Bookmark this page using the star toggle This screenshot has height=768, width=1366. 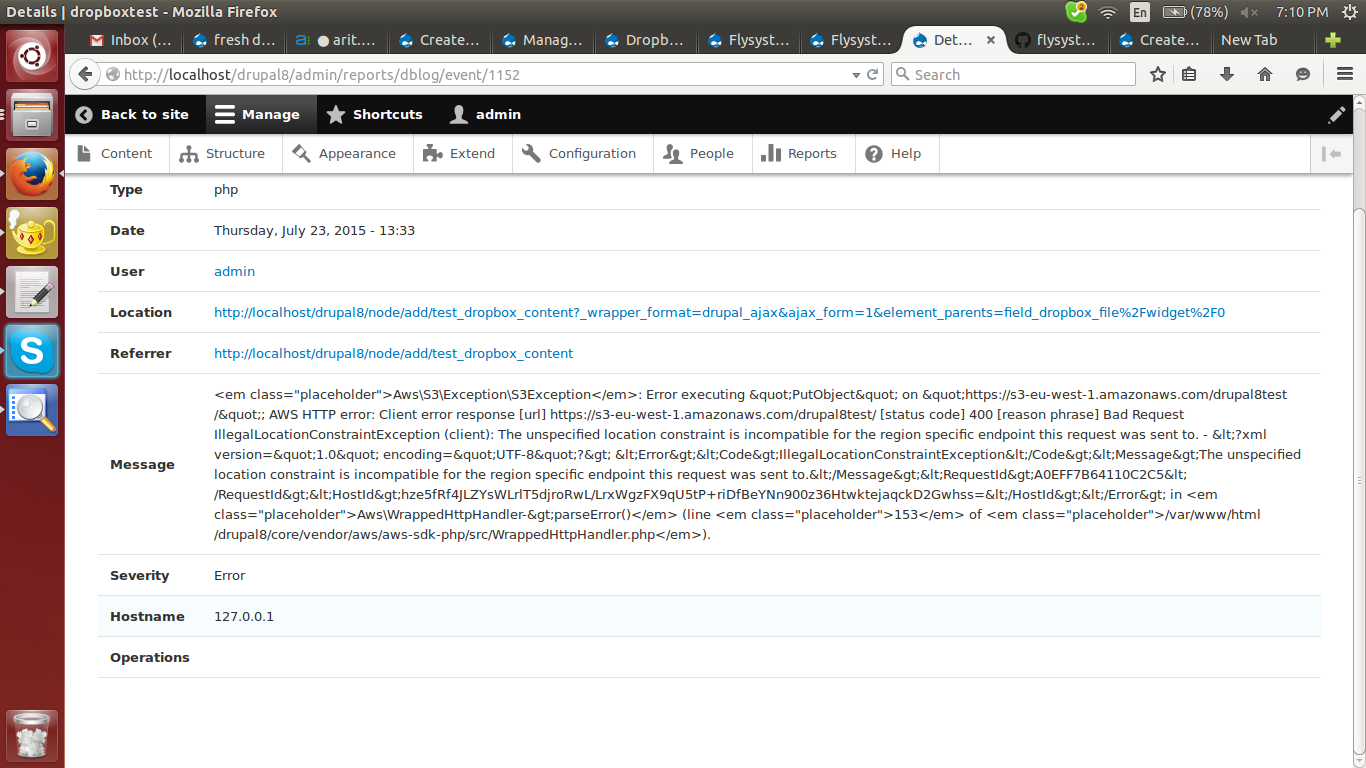tap(1157, 74)
